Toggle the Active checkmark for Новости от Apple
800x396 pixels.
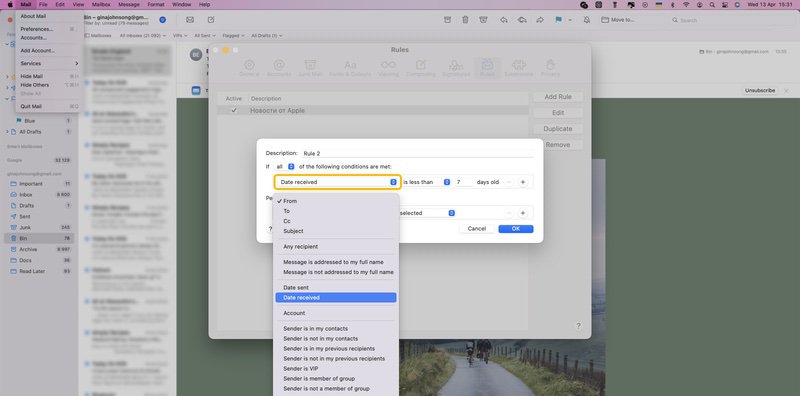tap(234, 110)
